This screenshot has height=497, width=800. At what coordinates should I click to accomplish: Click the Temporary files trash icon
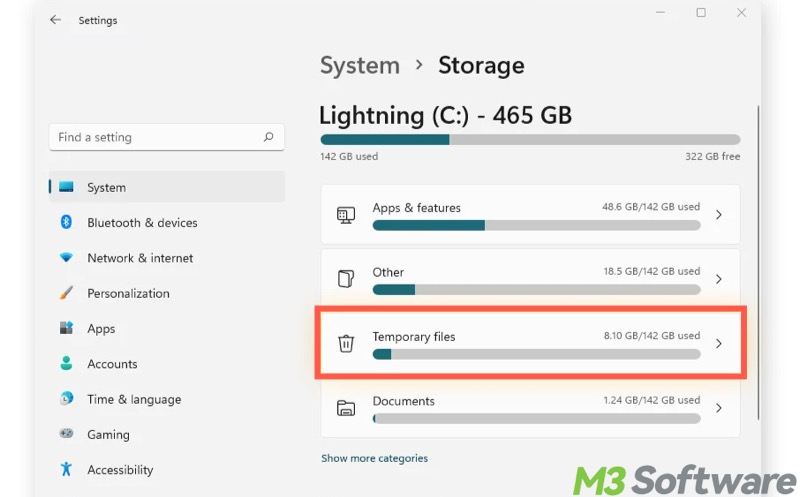pyautogui.click(x=346, y=343)
